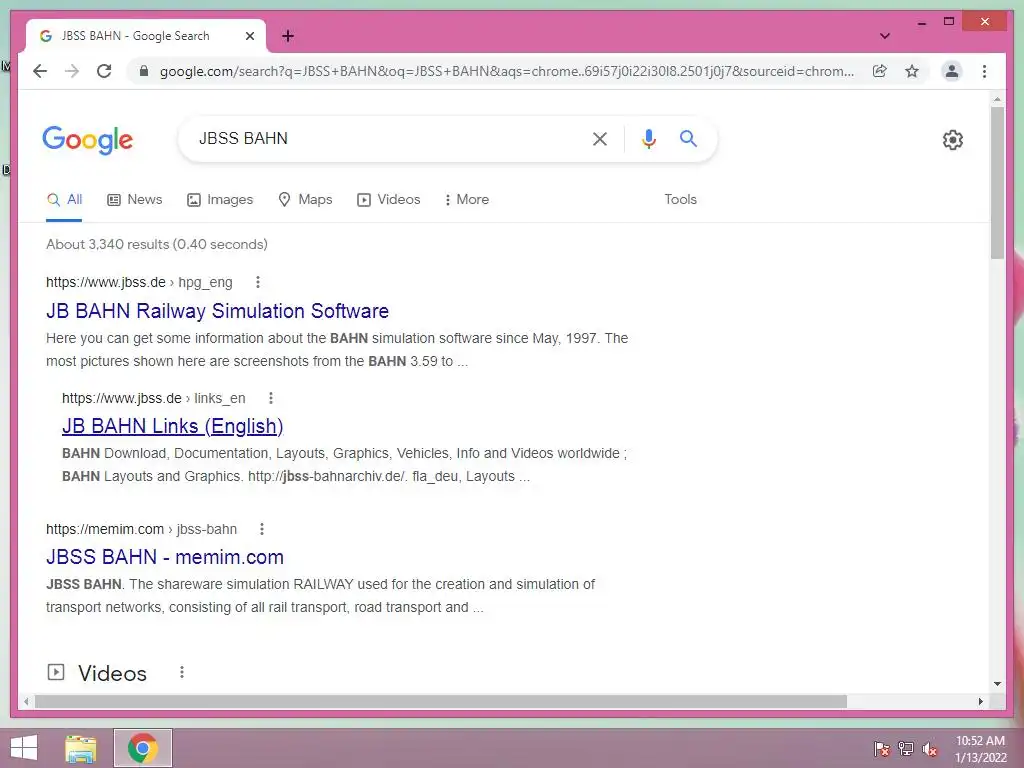Open File Explorer from the taskbar

[81, 748]
